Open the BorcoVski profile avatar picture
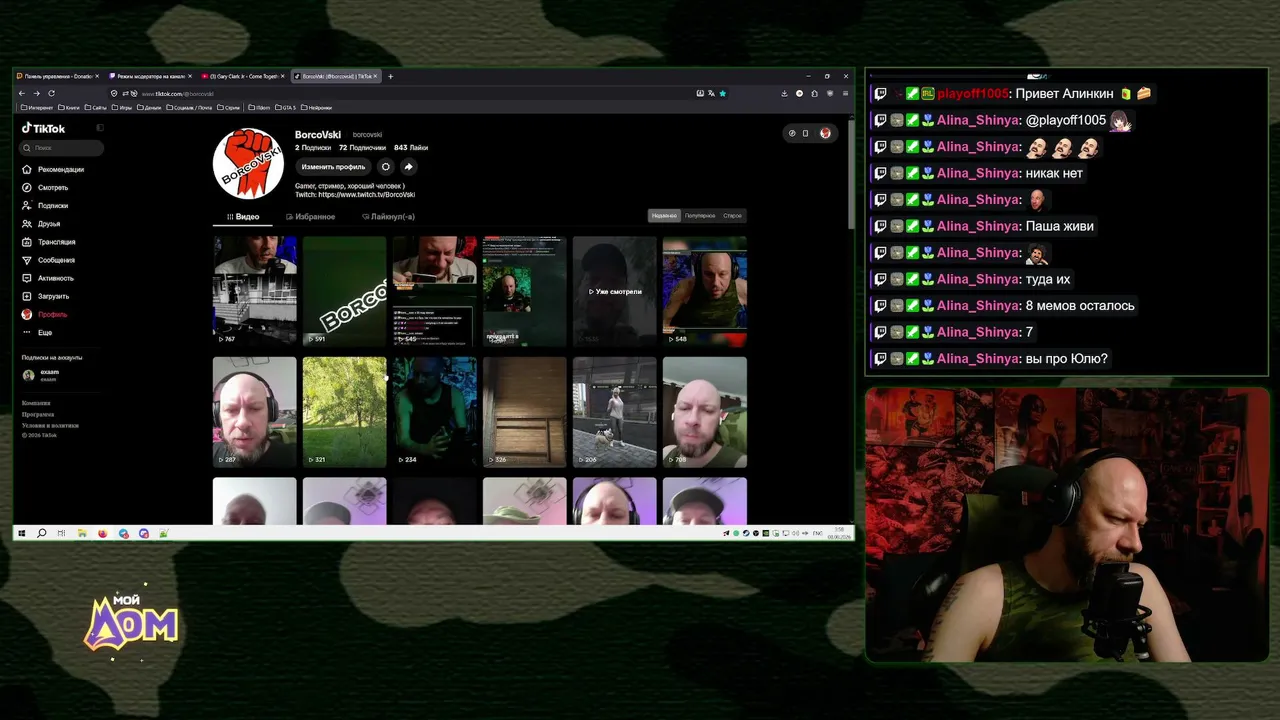1280x720 pixels. [x=248, y=164]
